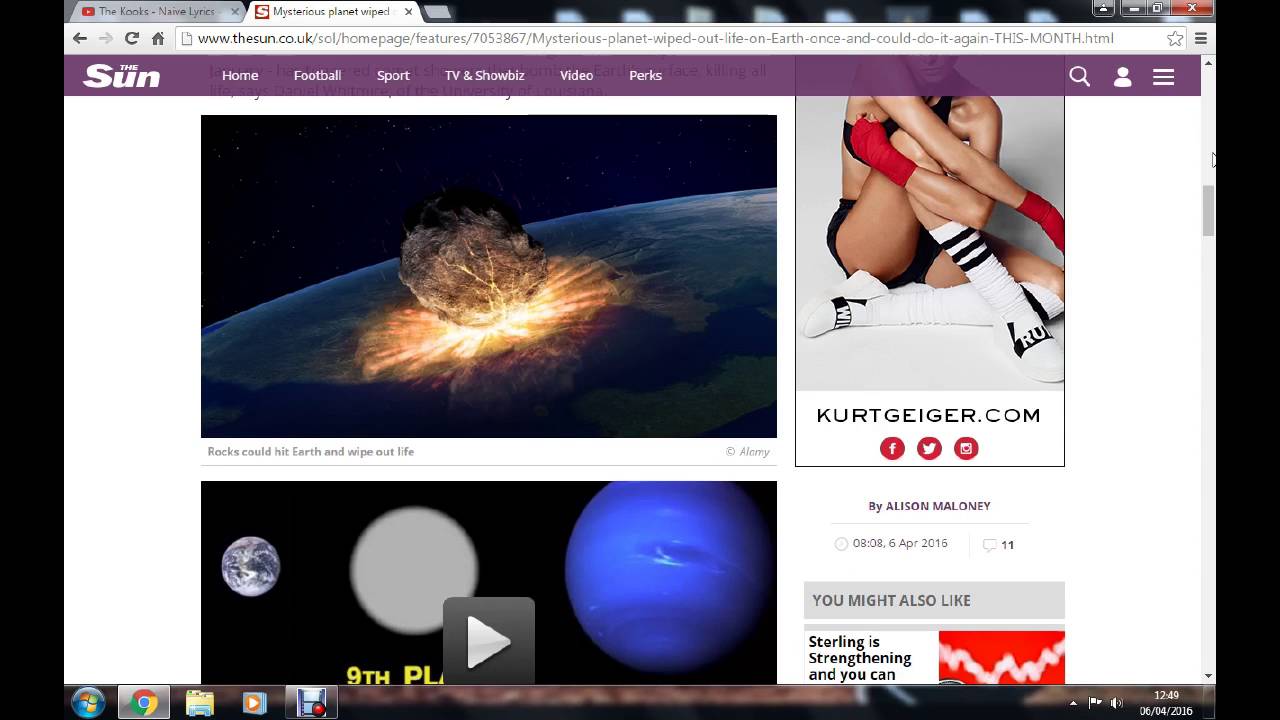Open the Football section
Image resolution: width=1280 pixels, height=720 pixels.
coord(317,75)
